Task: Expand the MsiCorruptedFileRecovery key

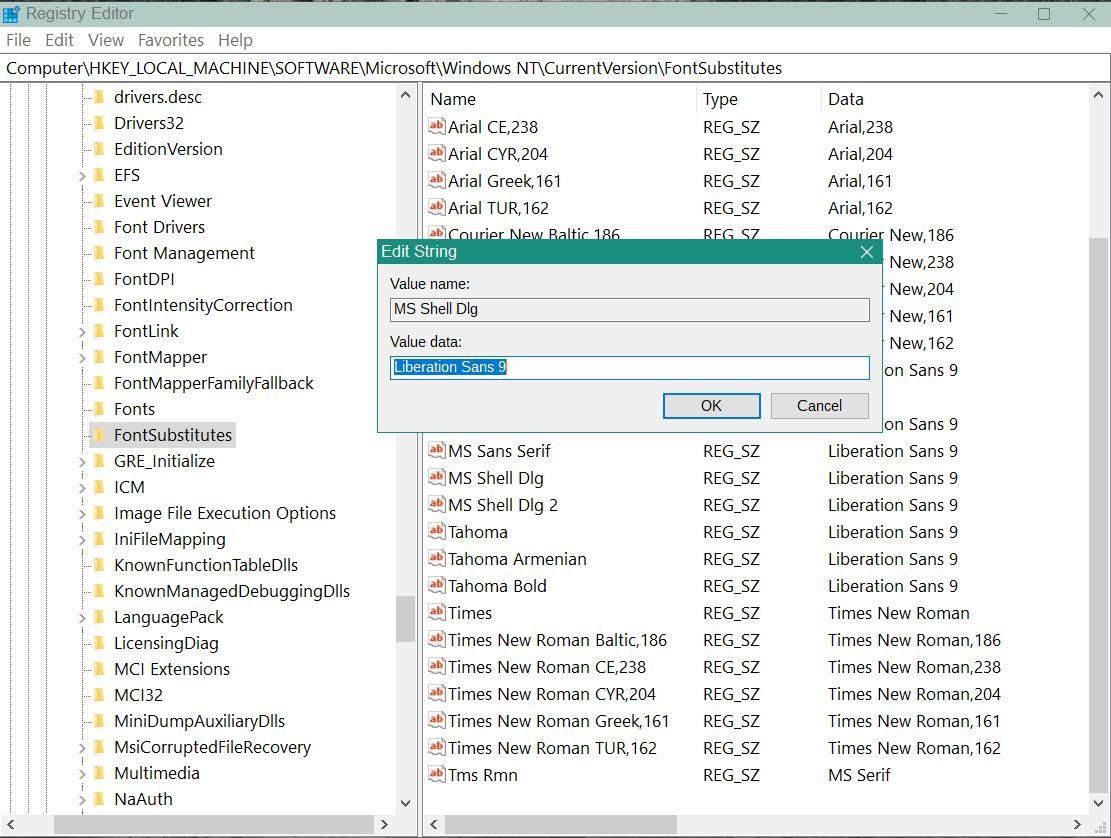Action: [81, 748]
